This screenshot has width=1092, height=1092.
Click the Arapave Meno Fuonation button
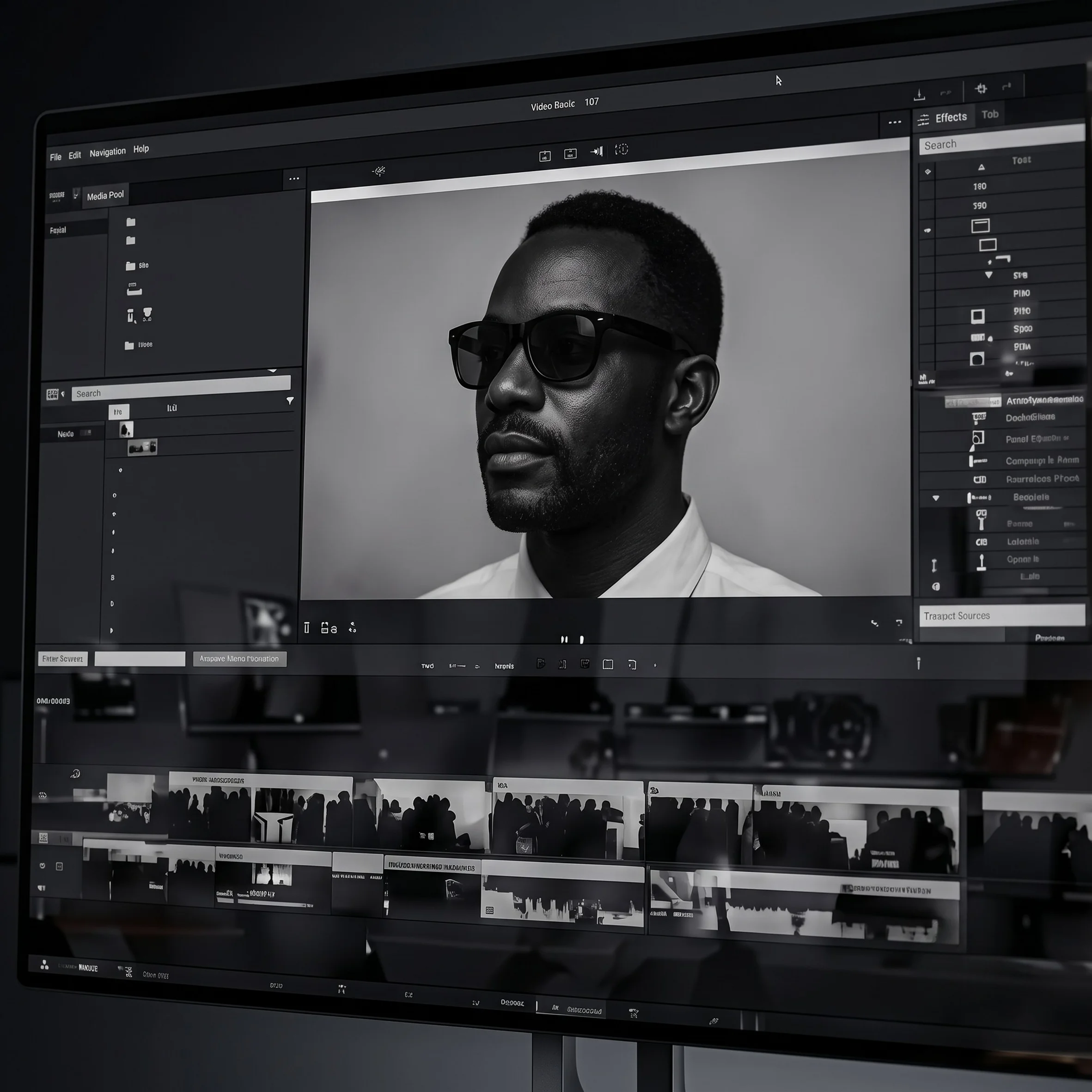(x=240, y=659)
